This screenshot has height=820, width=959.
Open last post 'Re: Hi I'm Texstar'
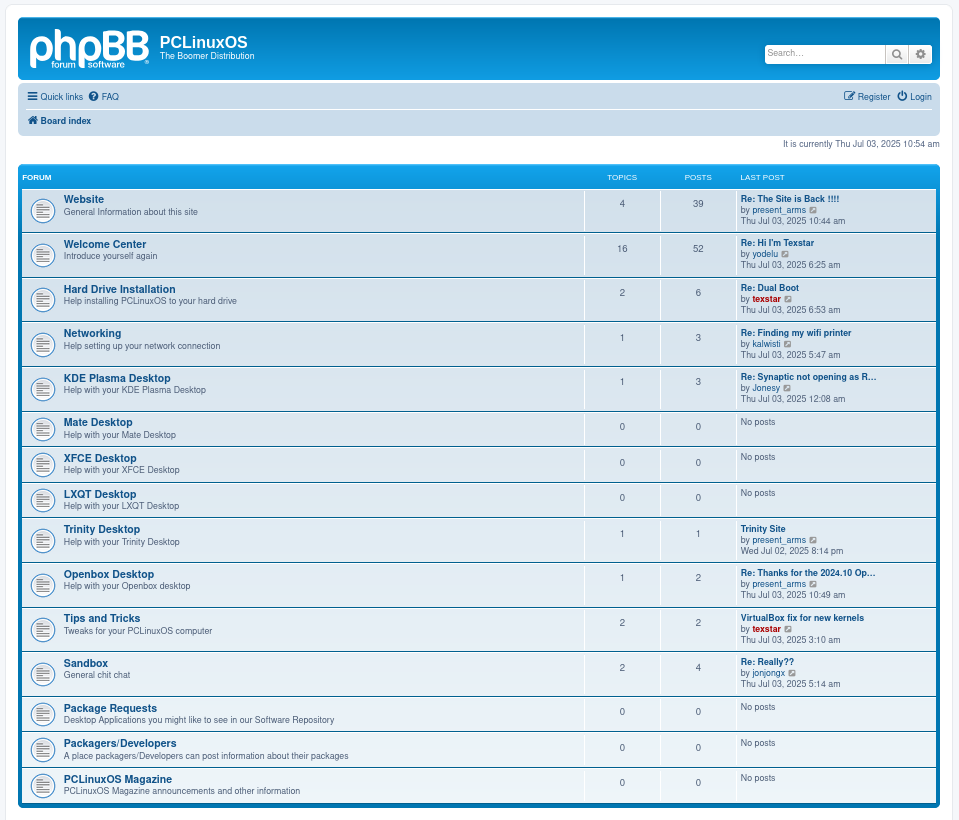pyautogui.click(x=777, y=243)
